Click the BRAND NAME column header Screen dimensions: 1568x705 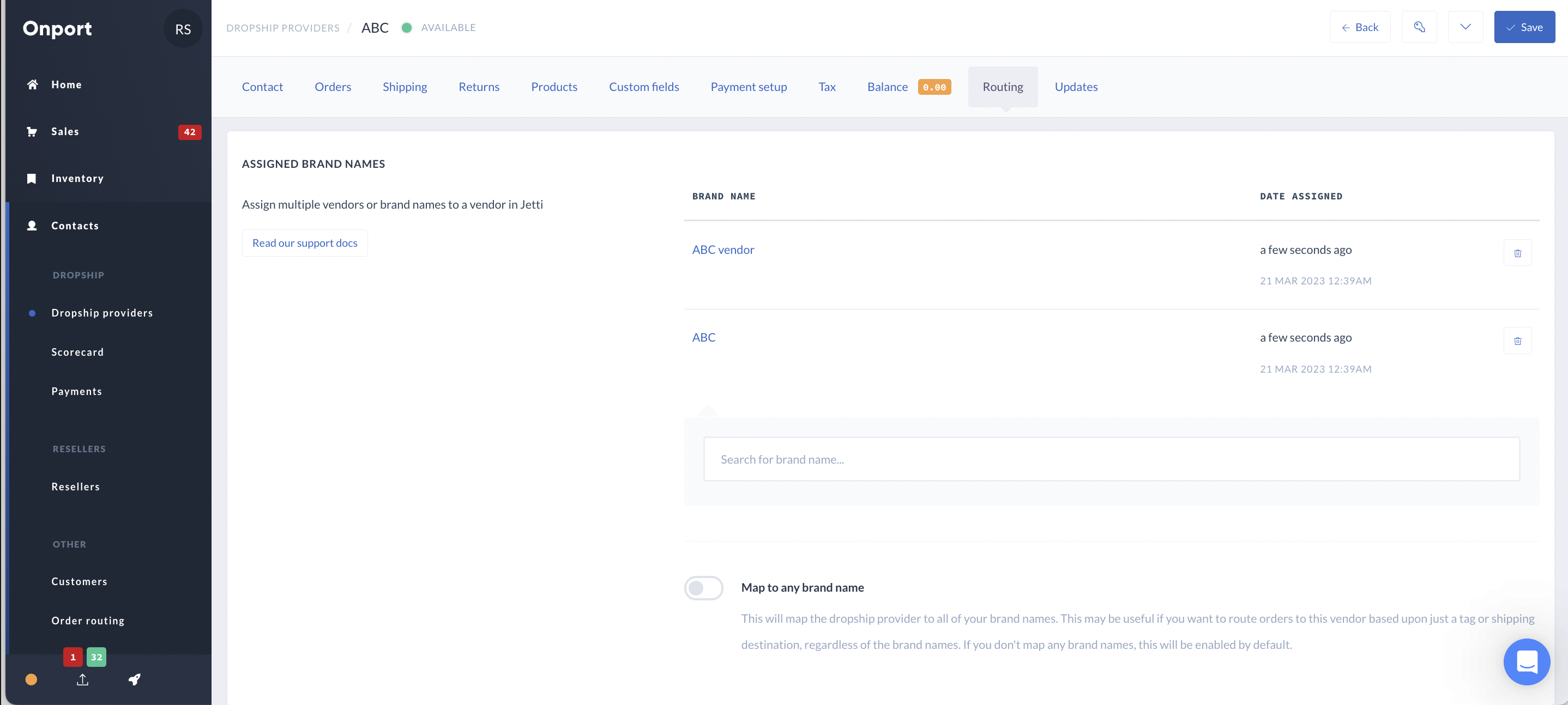[723, 196]
